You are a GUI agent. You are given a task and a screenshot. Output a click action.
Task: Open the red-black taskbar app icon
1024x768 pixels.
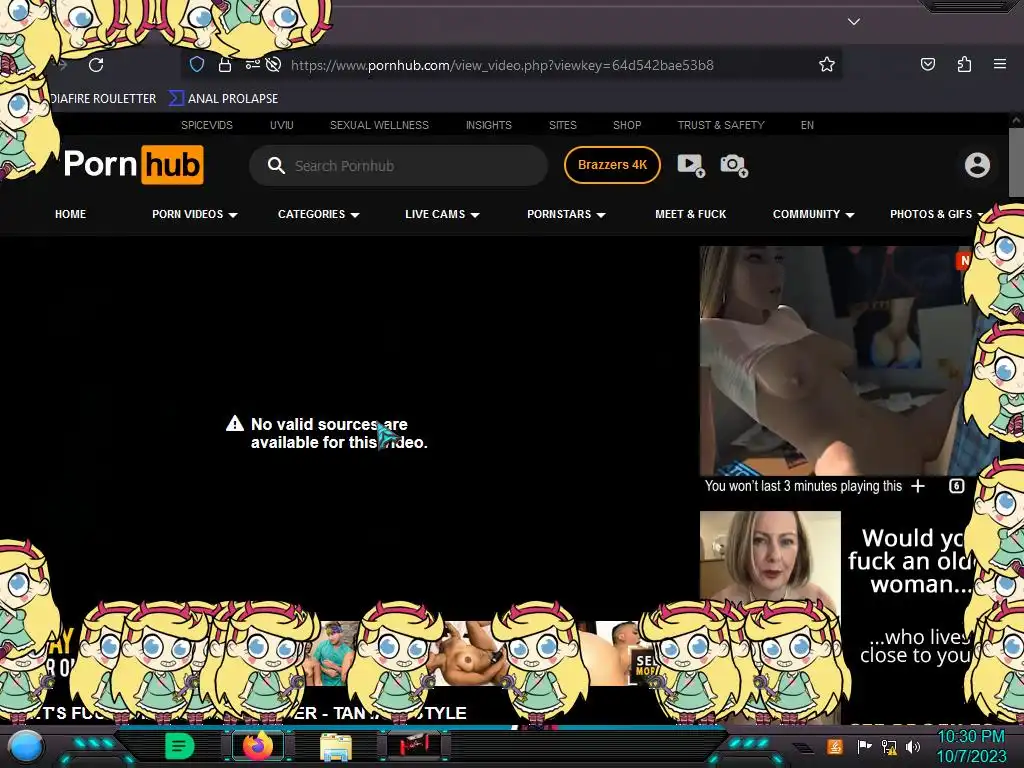click(x=414, y=746)
